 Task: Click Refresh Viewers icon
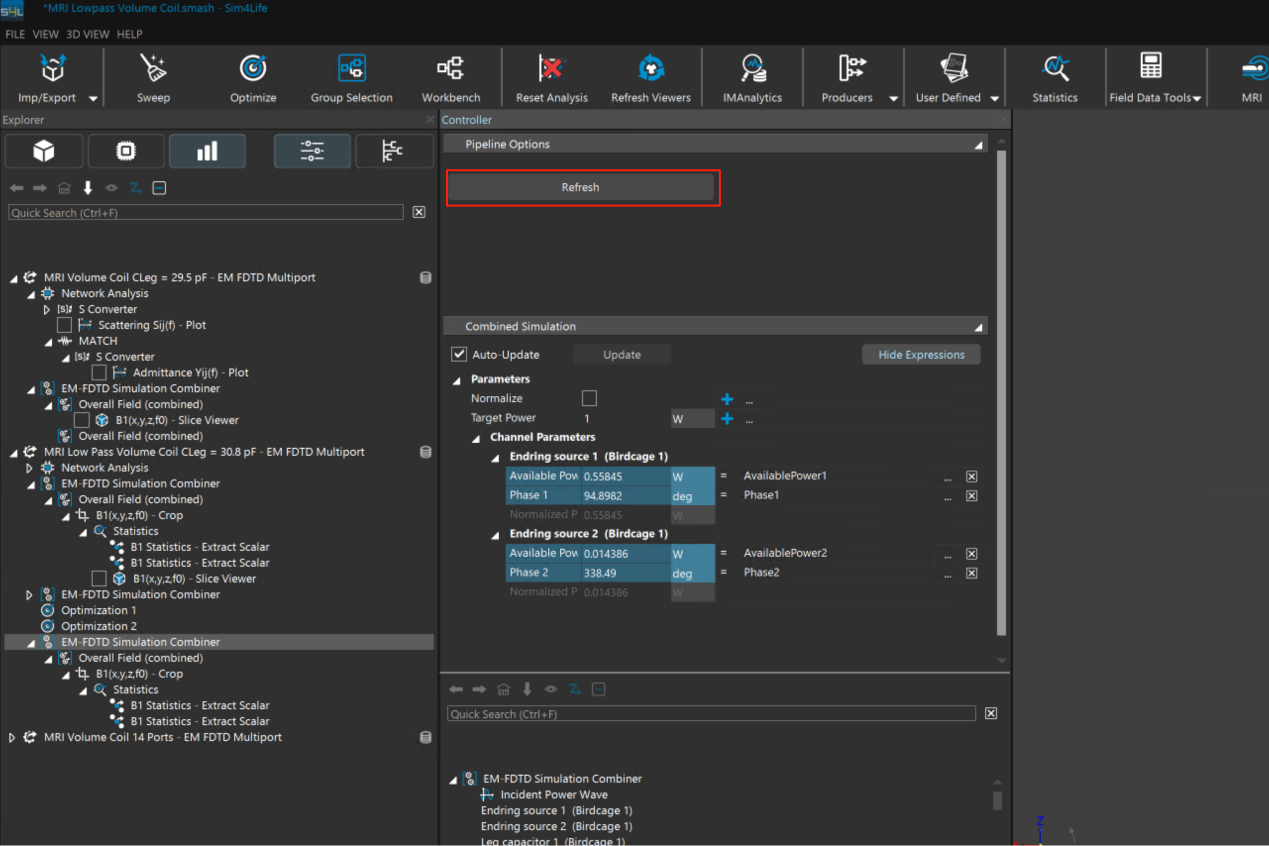point(651,69)
